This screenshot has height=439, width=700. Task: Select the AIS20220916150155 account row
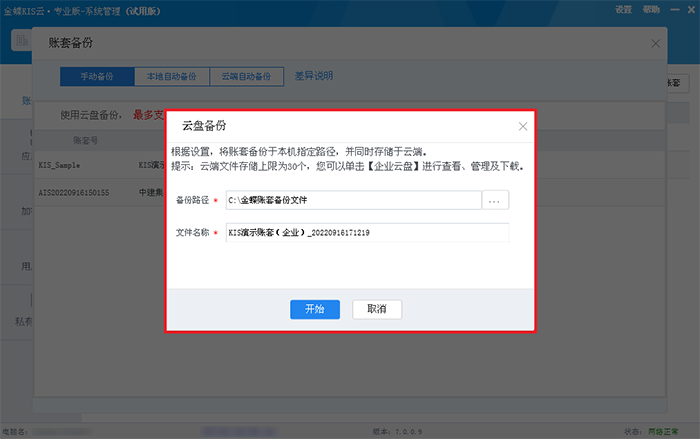pyautogui.click(x=73, y=191)
